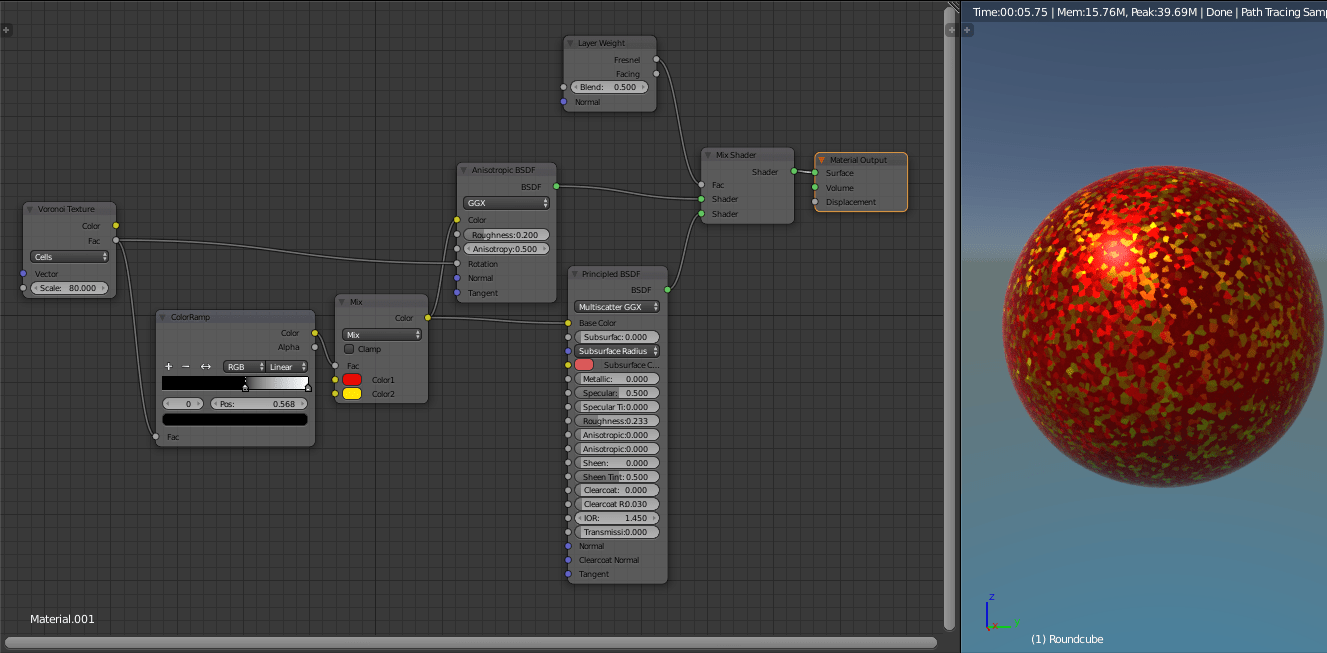The height and width of the screenshot is (653, 1327).
Task: Click the red Color1 swatch
Action: click(x=352, y=380)
